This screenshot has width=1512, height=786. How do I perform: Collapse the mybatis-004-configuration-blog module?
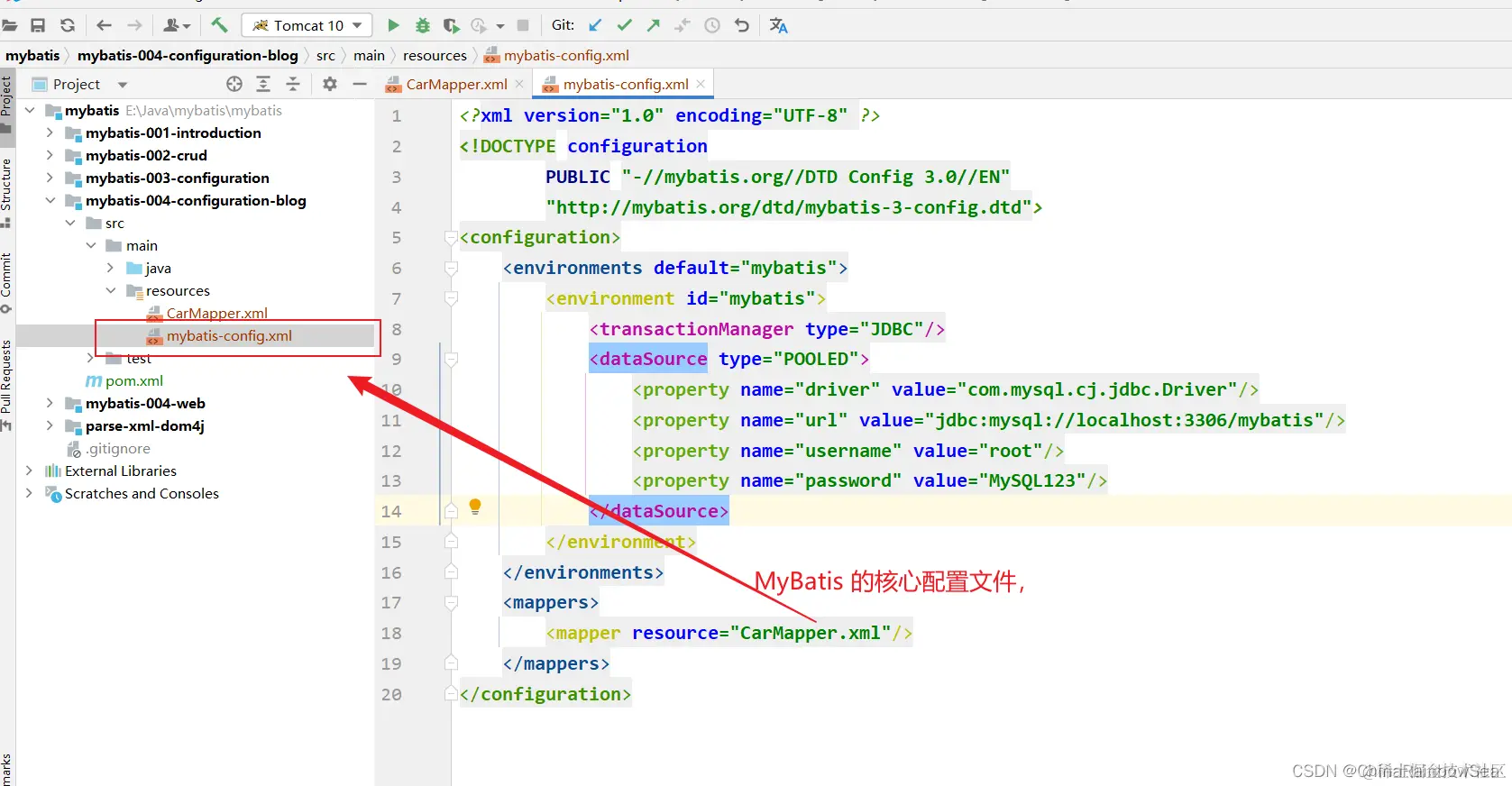click(50, 200)
